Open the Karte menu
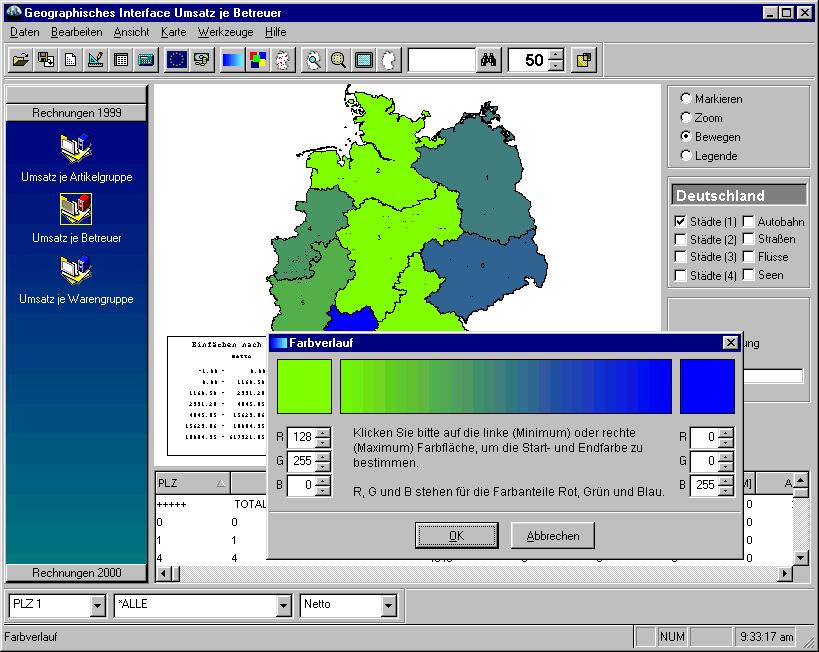 click(173, 32)
